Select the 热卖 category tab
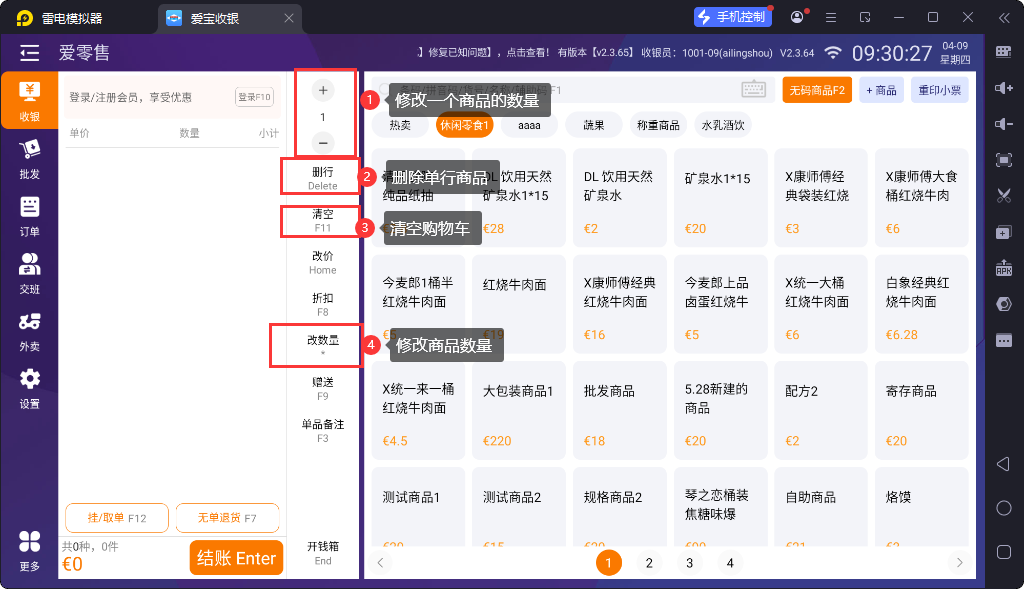 pos(400,125)
